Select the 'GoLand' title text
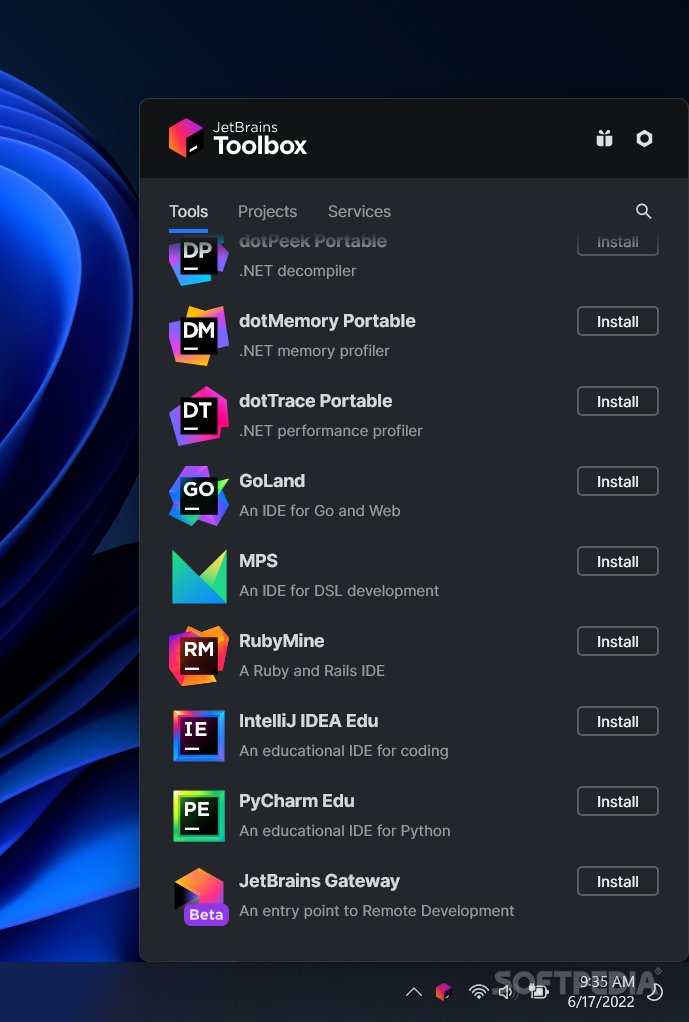This screenshot has height=1022, width=689. [272, 481]
